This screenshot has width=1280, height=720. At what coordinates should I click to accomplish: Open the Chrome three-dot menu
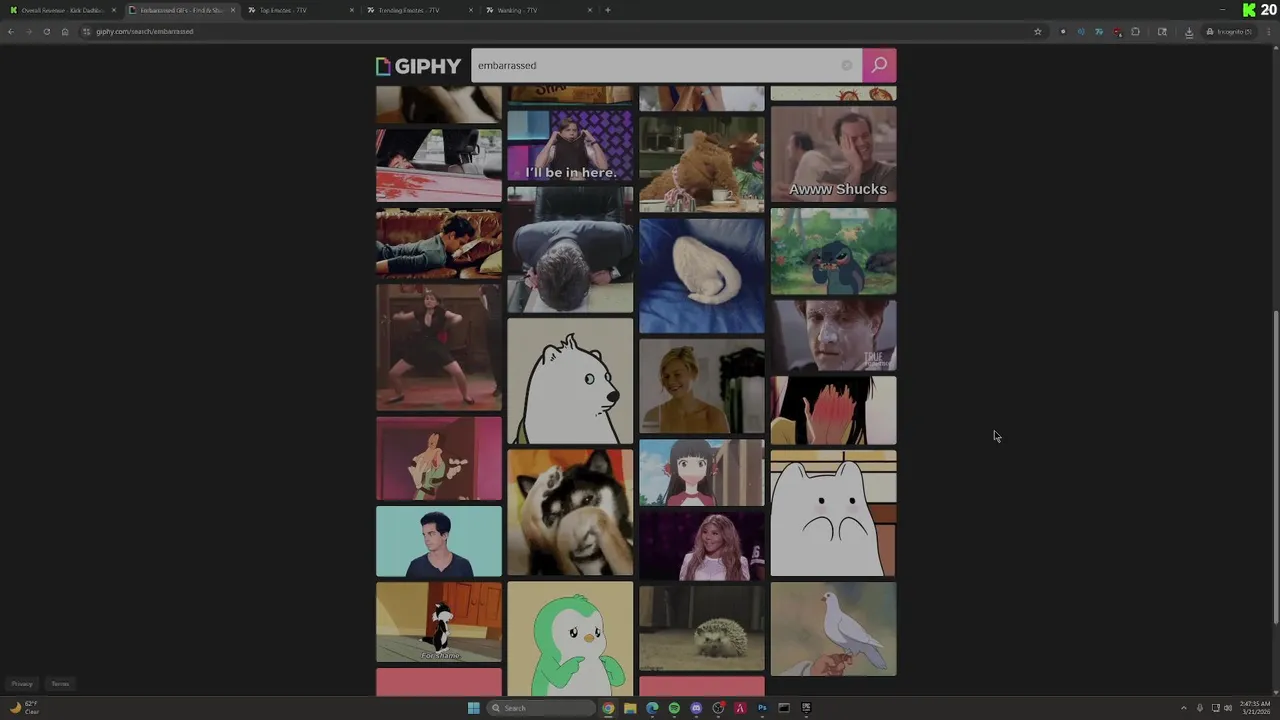click(1269, 31)
